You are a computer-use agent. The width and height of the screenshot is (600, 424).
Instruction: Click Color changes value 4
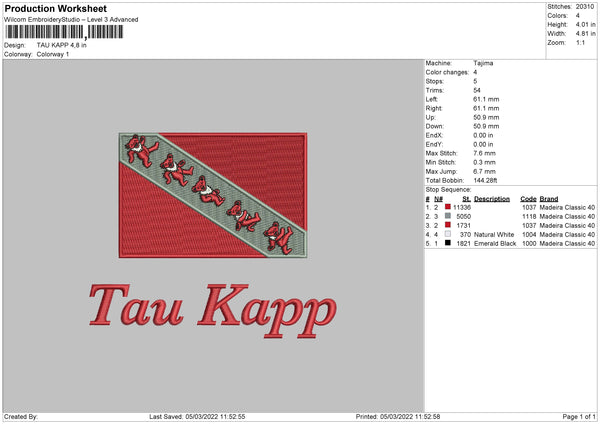point(475,72)
